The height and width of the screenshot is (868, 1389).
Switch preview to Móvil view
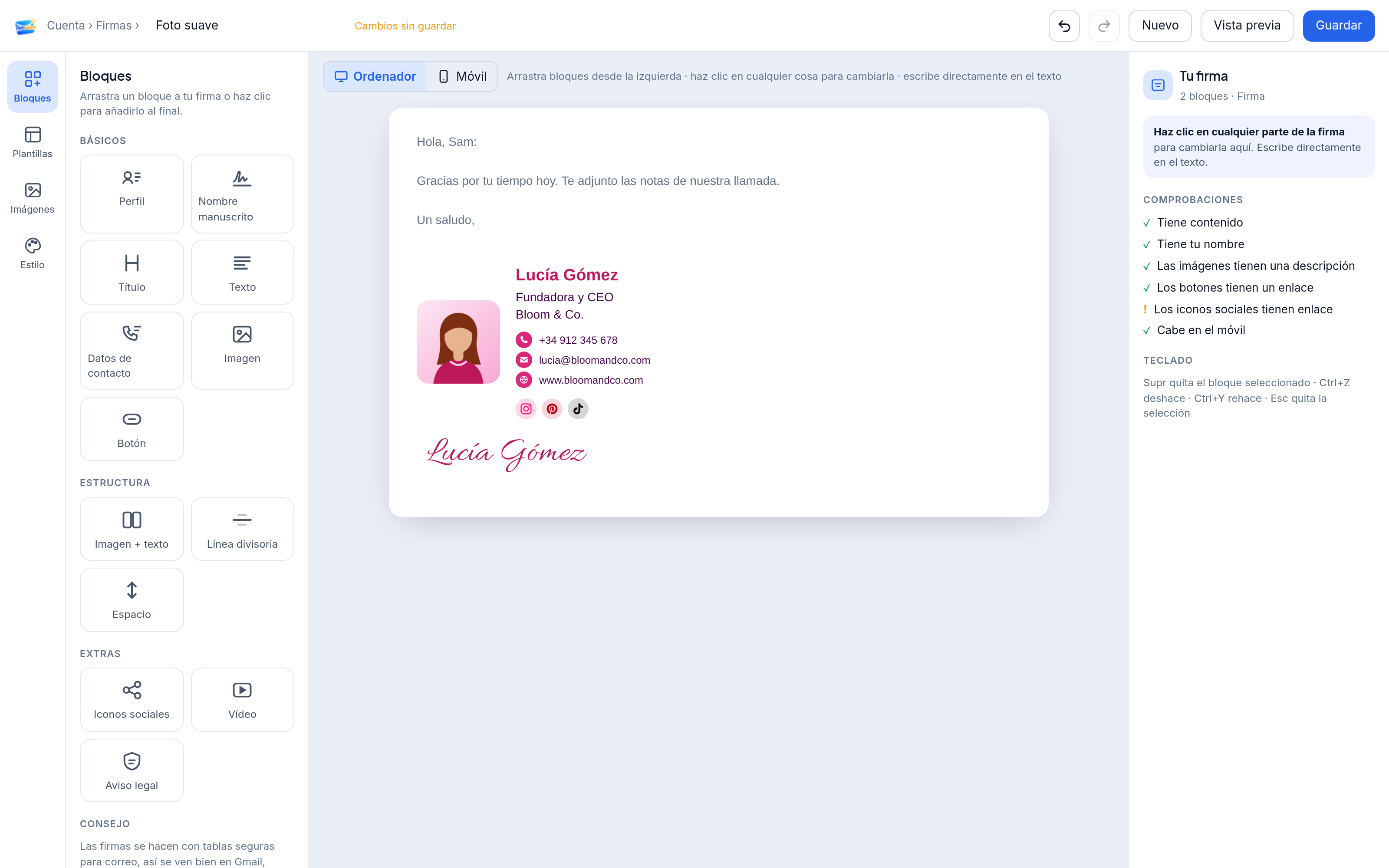point(462,76)
